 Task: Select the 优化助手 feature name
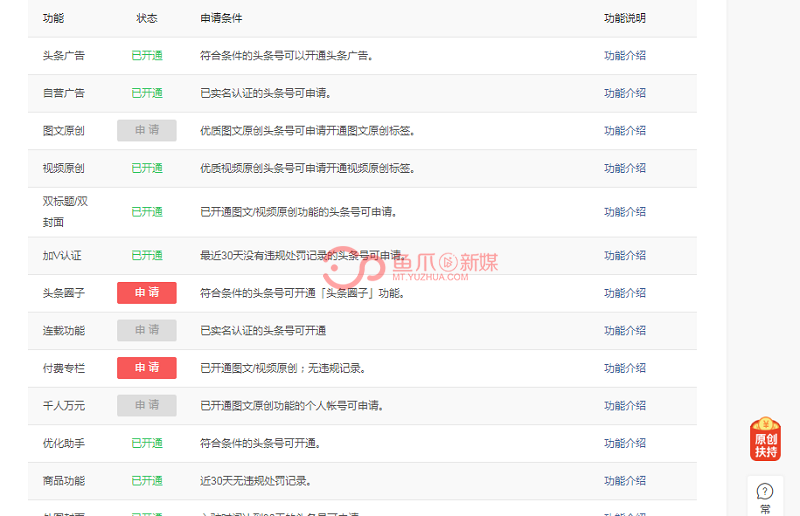pyautogui.click(x=64, y=443)
